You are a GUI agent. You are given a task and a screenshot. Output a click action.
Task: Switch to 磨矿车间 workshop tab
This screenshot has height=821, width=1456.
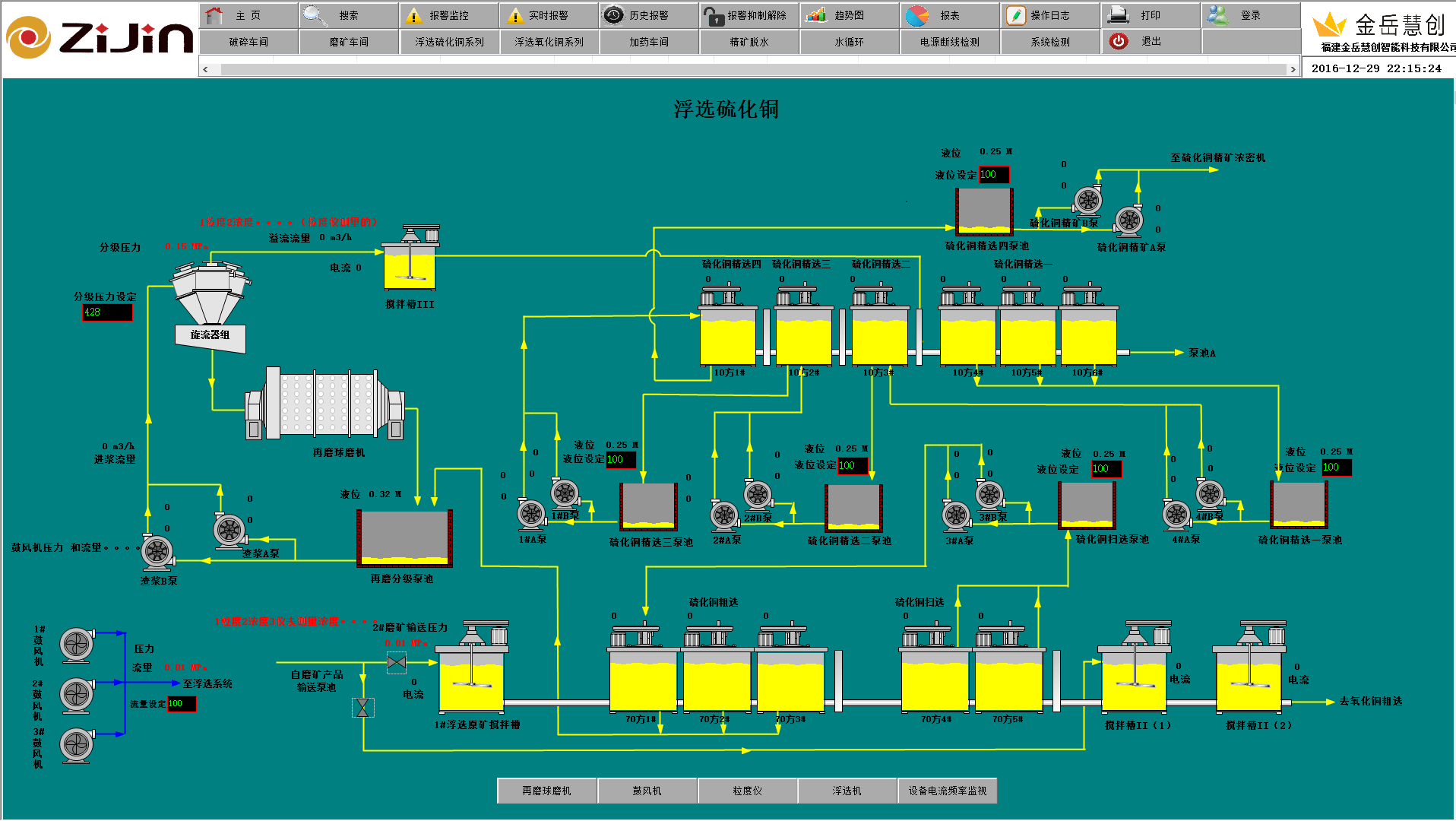pos(349,42)
